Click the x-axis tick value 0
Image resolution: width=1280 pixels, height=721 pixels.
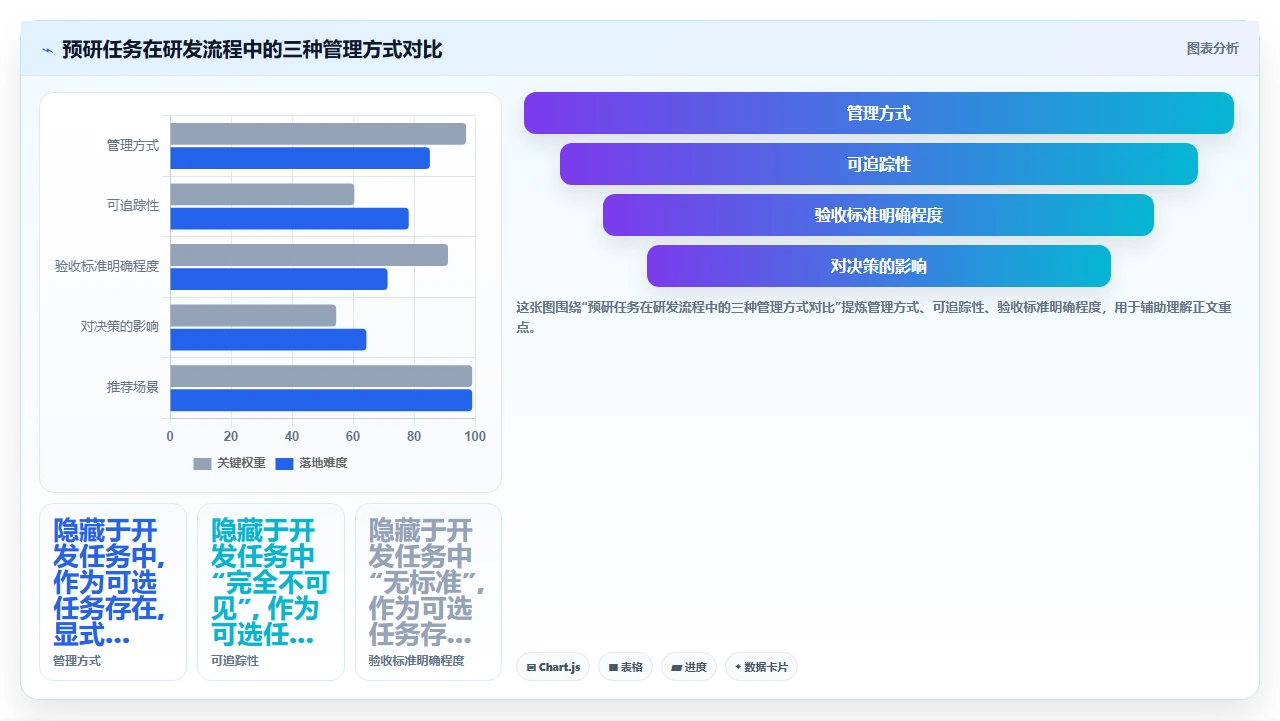[170, 436]
